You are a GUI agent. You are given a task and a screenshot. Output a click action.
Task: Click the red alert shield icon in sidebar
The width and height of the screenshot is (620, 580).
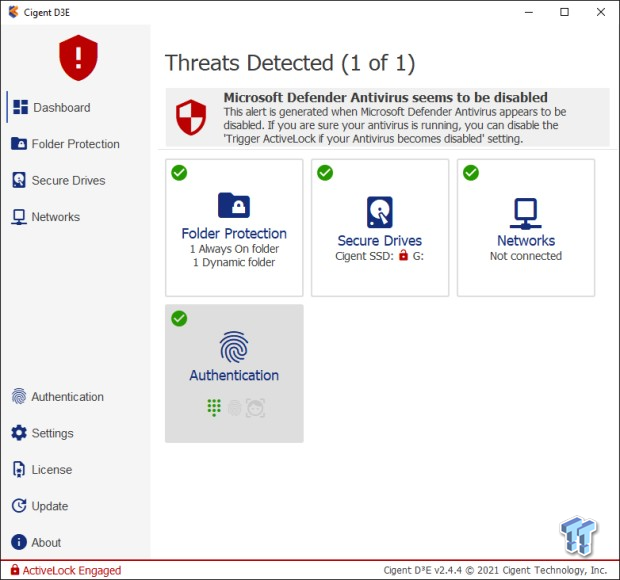pyautogui.click(x=78, y=58)
